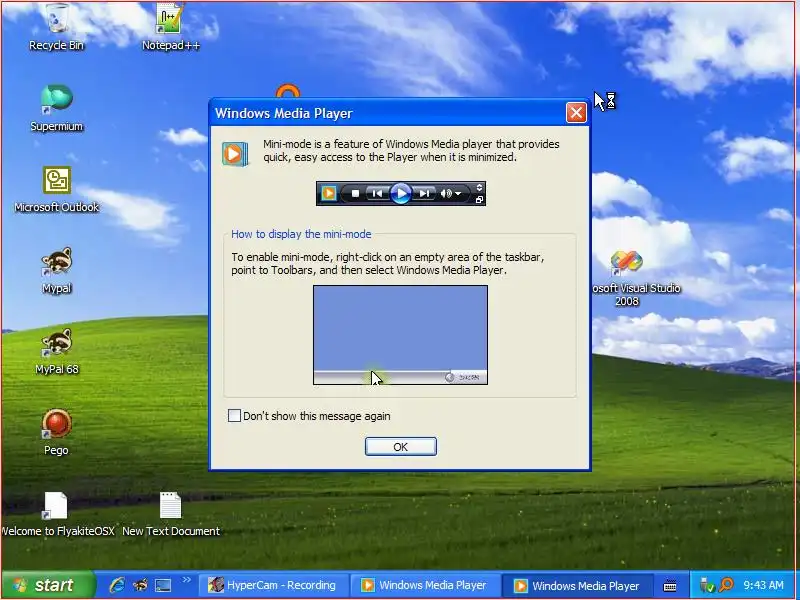This screenshot has width=800, height=600.
Task: Open the Recycle Bin desktop icon
Action: [x=56, y=27]
